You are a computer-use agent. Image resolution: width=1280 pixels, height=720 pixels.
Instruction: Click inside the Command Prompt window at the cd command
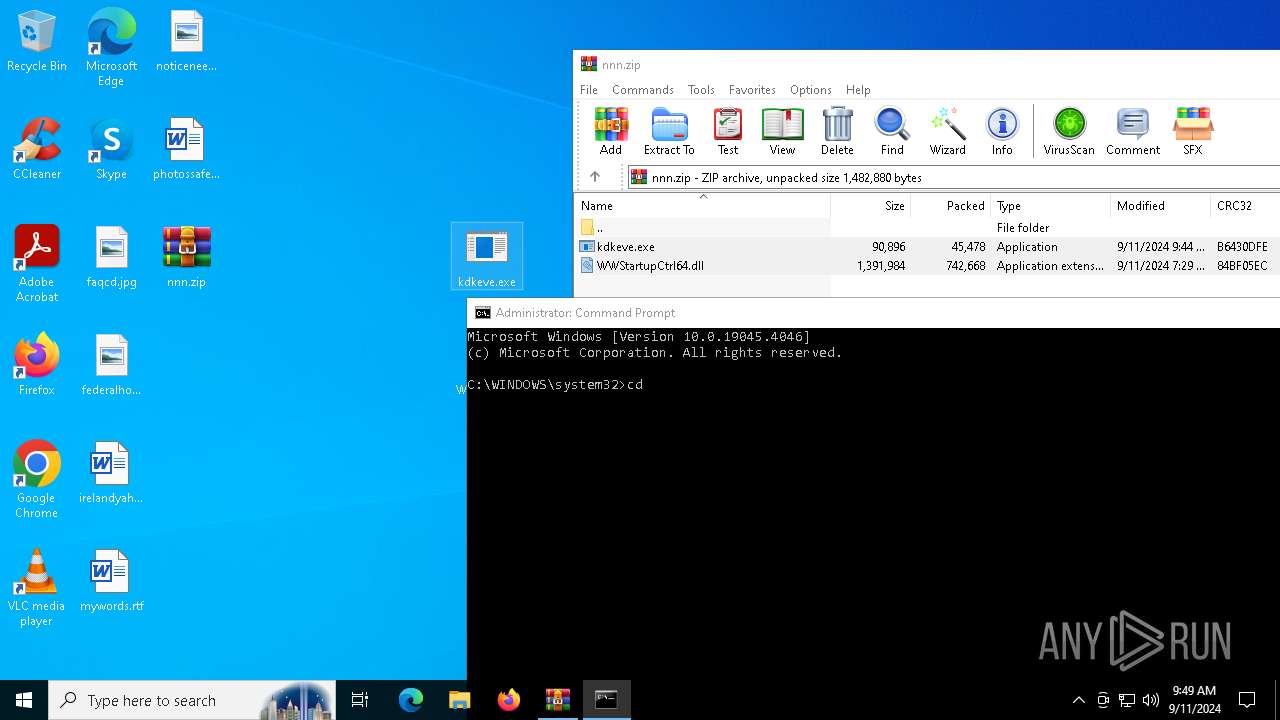point(635,385)
